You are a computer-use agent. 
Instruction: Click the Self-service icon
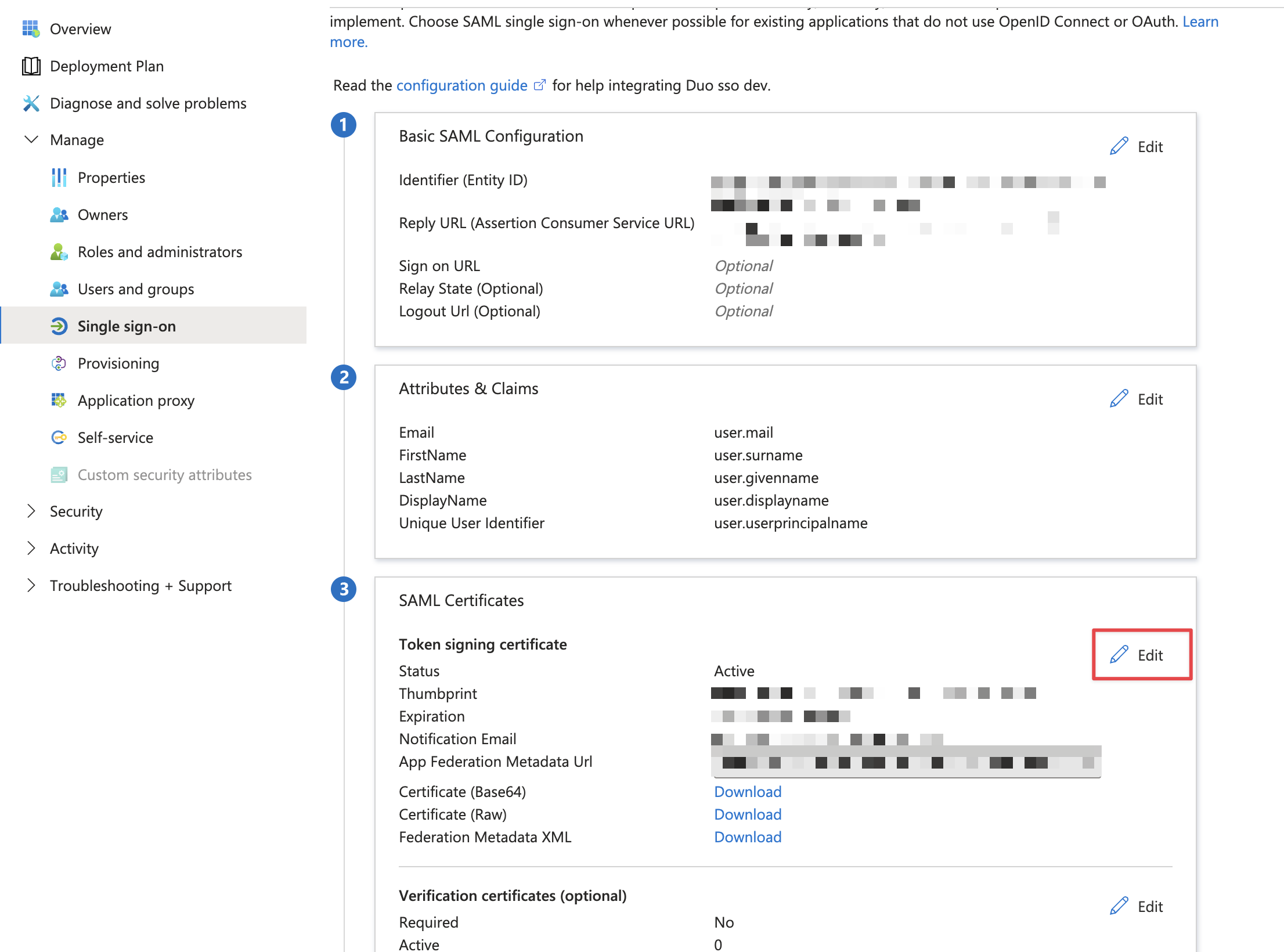(59, 438)
